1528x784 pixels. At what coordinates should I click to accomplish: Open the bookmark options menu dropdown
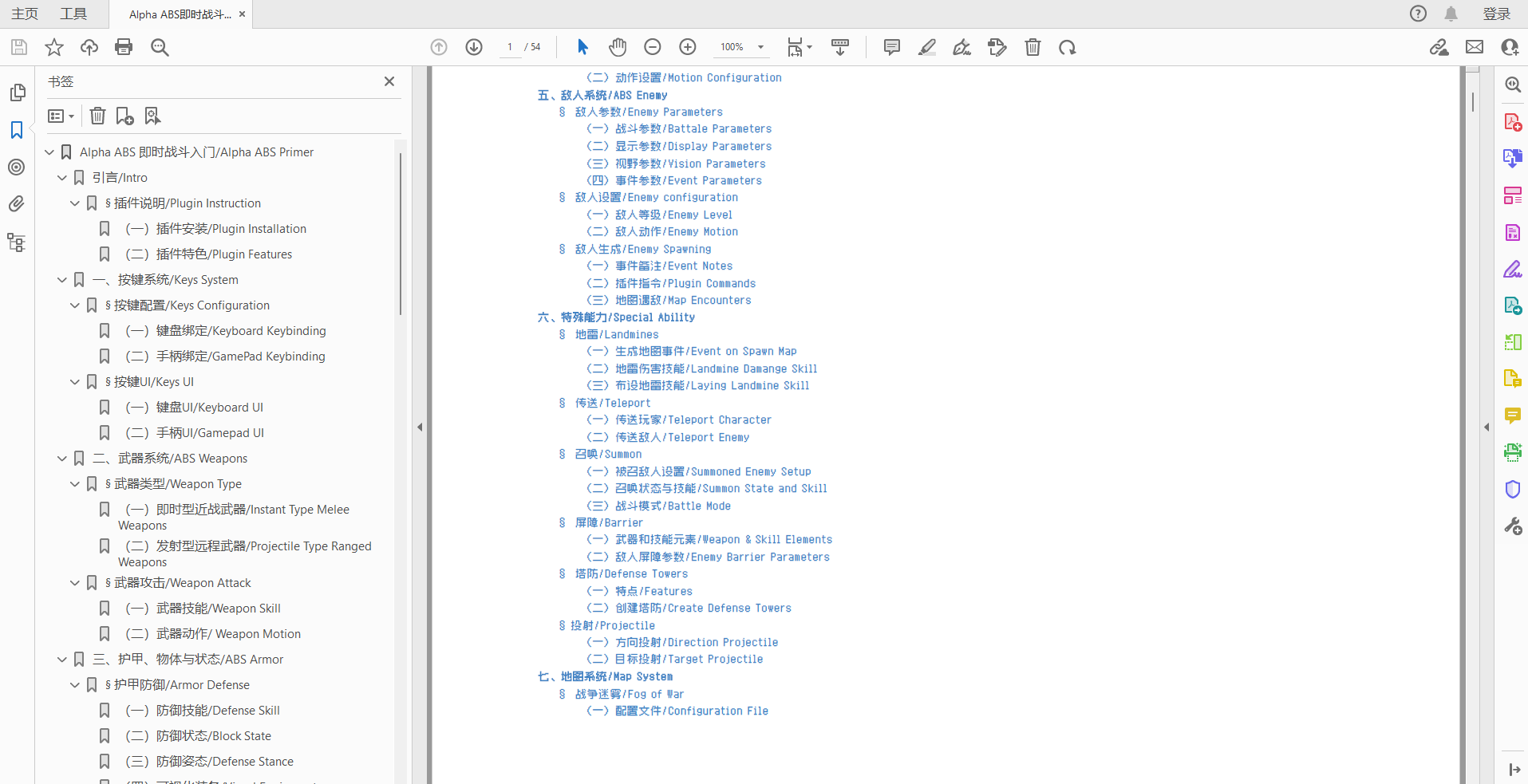[61, 116]
